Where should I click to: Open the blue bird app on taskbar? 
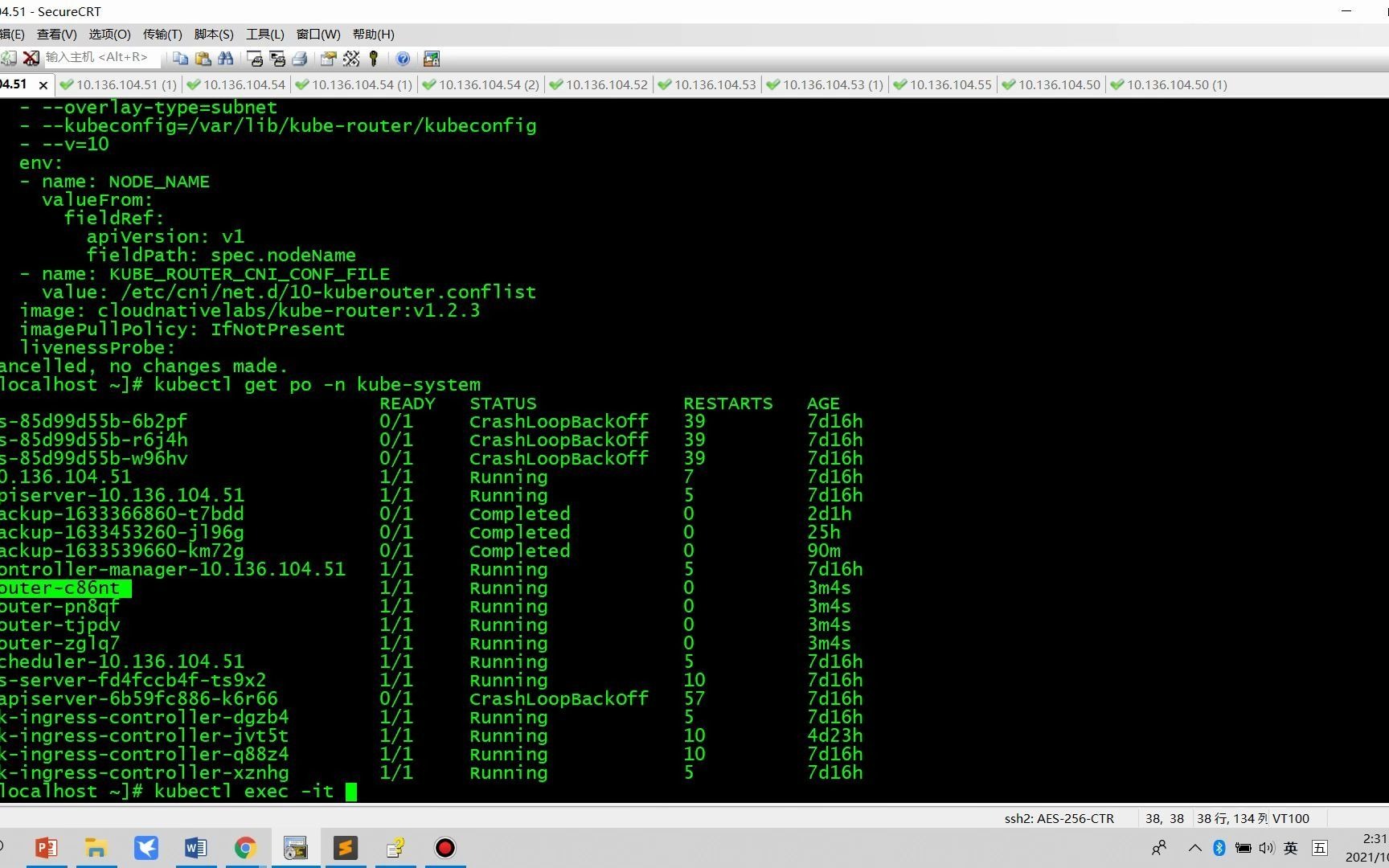(145, 848)
